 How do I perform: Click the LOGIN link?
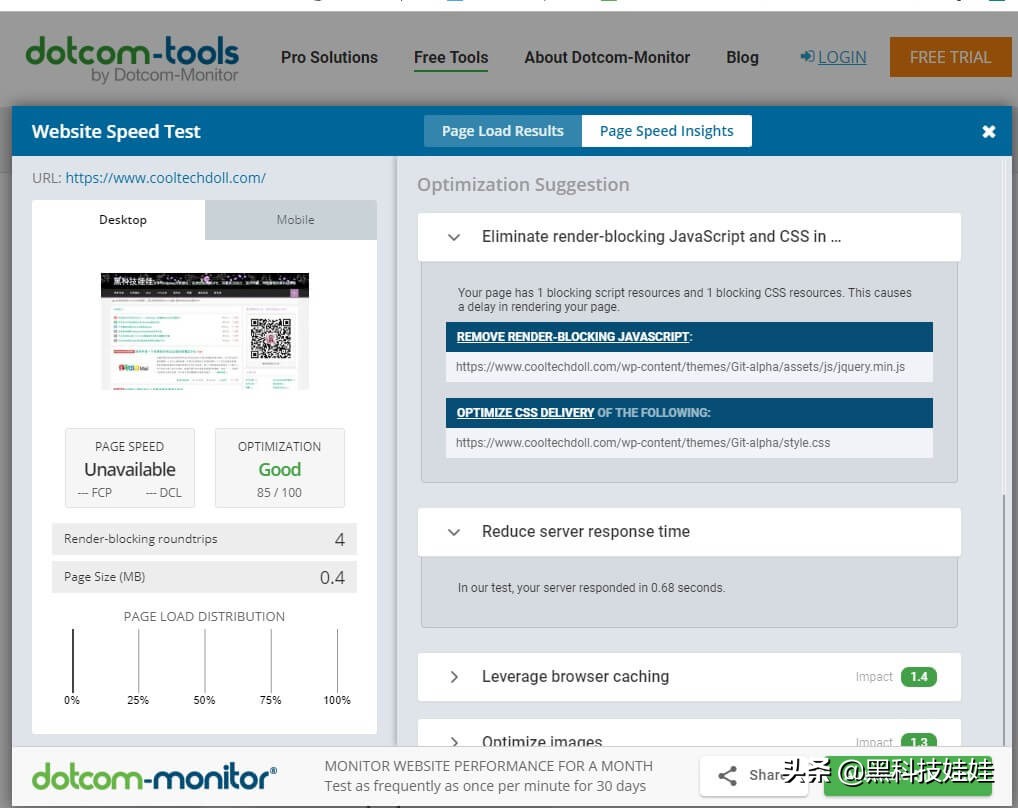(x=841, y=57)
